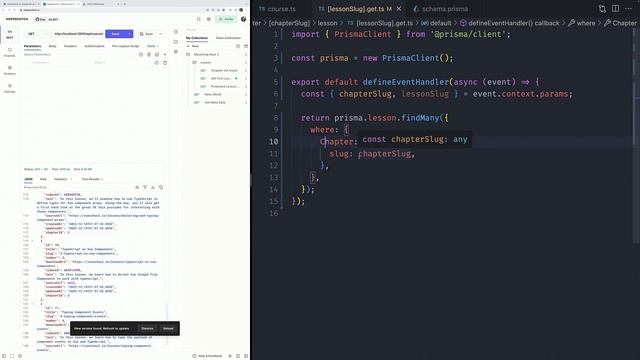The height and width of the screenshot is (360, 640).
Task: Open more options for Hello World request
Action: tap(246, 94)
